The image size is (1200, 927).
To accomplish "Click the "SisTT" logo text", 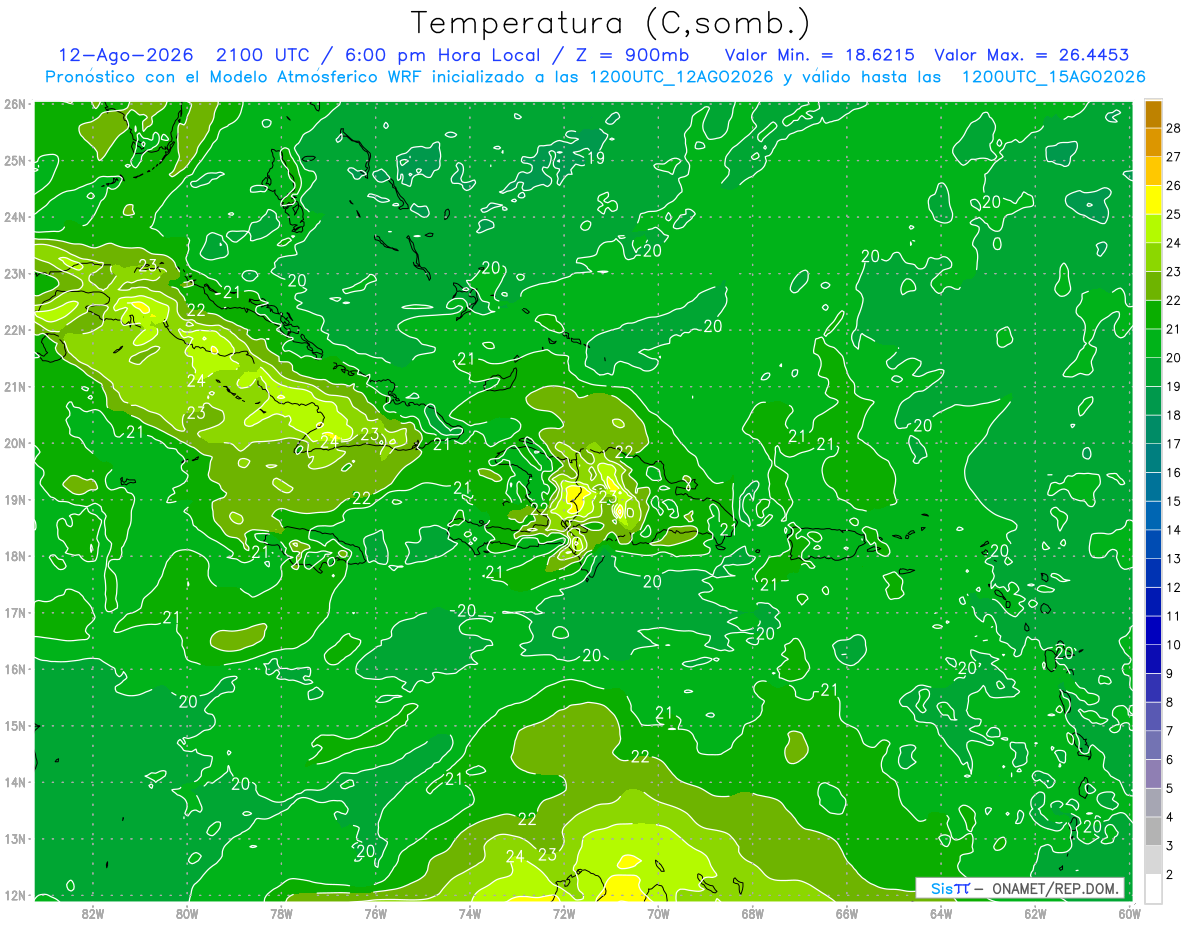I will (950, 888).
